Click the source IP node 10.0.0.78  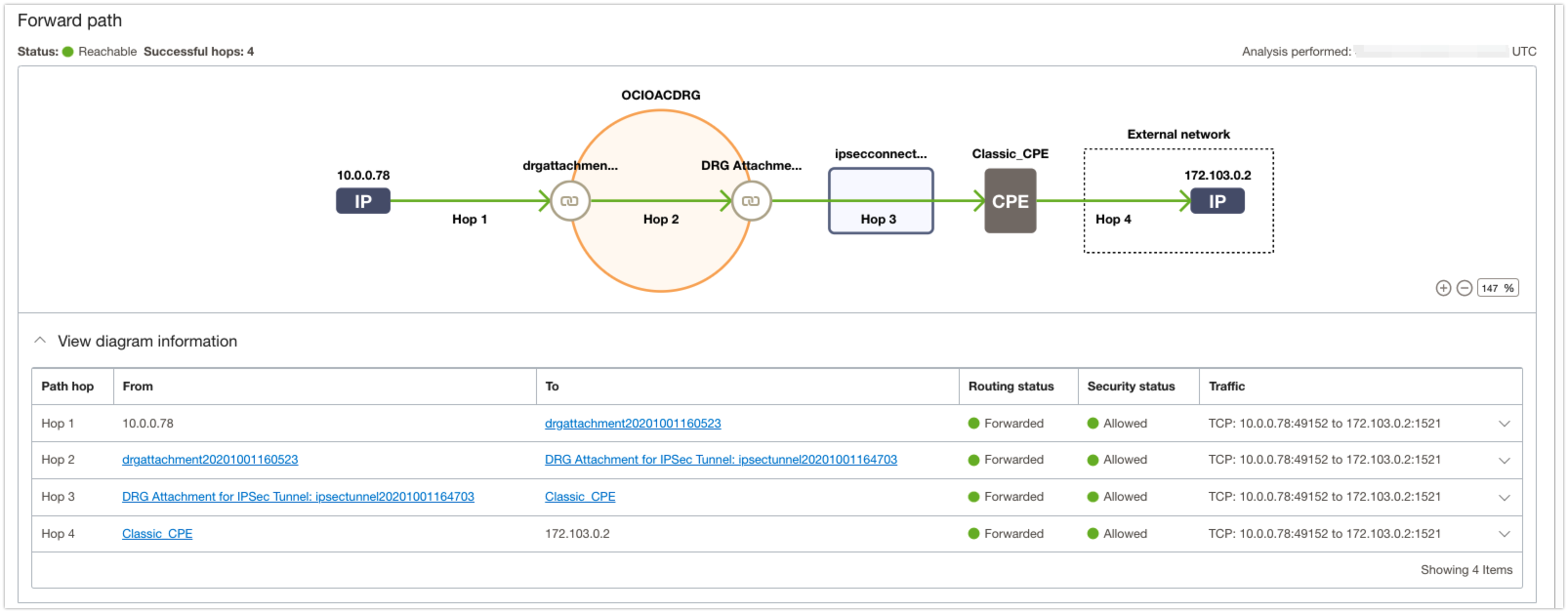pos(363,201)
